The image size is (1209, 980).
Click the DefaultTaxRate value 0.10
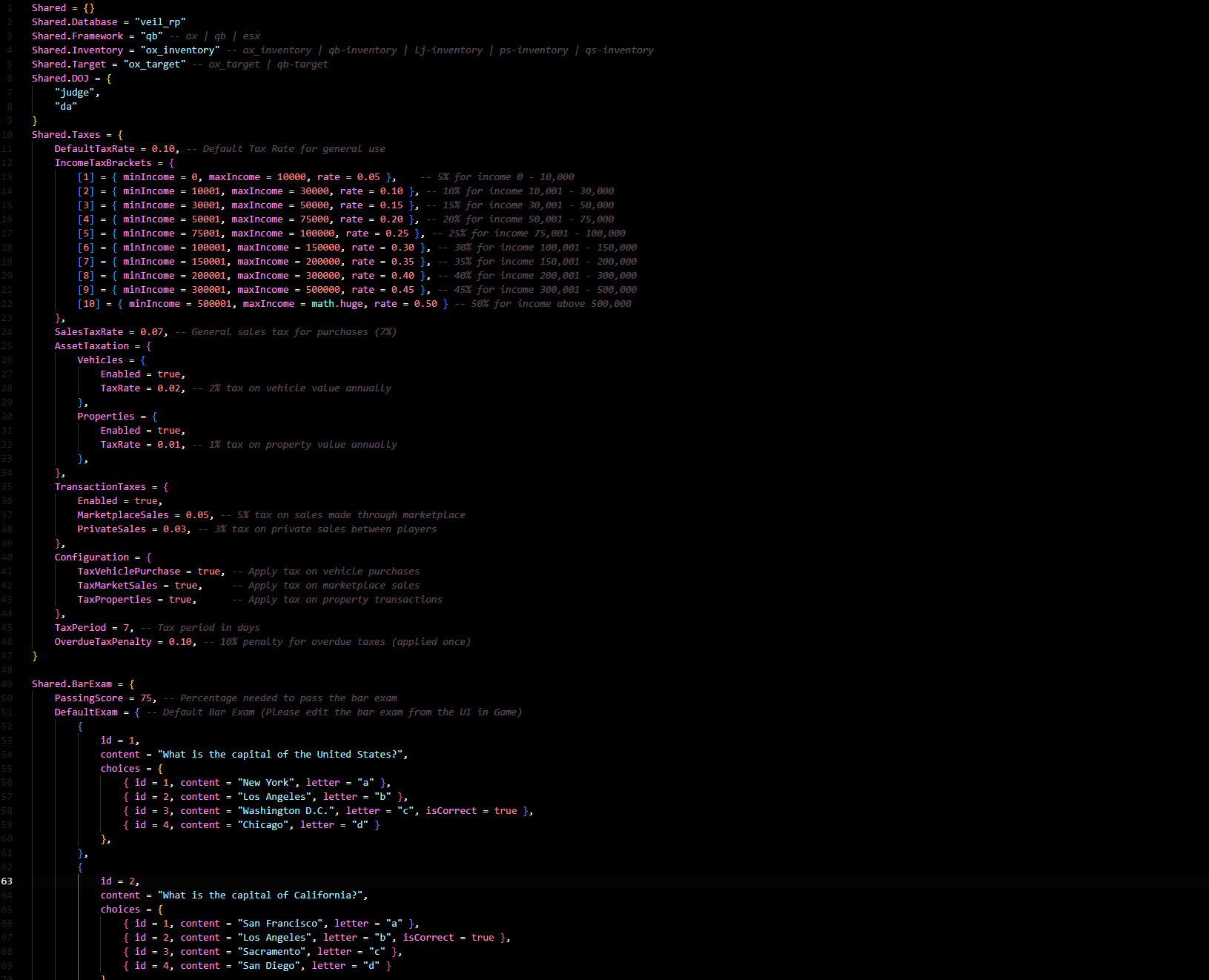coord(163,148)
